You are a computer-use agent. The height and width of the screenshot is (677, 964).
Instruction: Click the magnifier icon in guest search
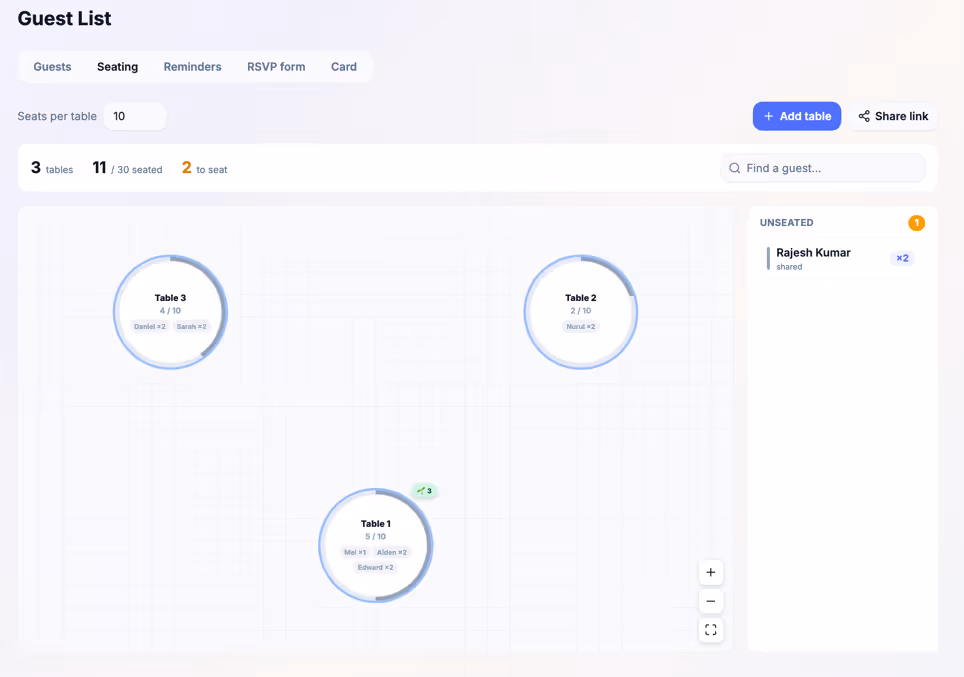point(735,168)
